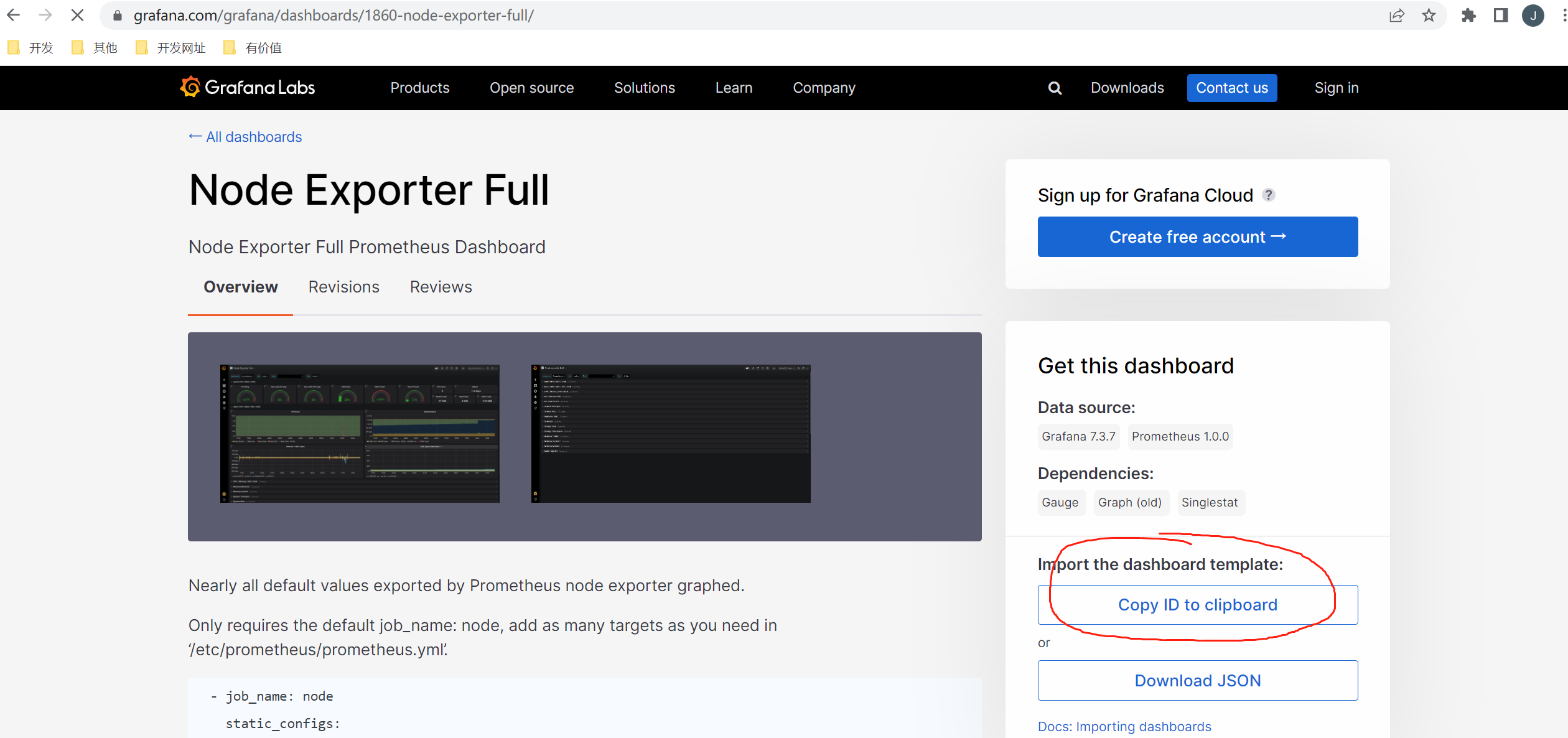Bookmark page with star icon

1429,16
